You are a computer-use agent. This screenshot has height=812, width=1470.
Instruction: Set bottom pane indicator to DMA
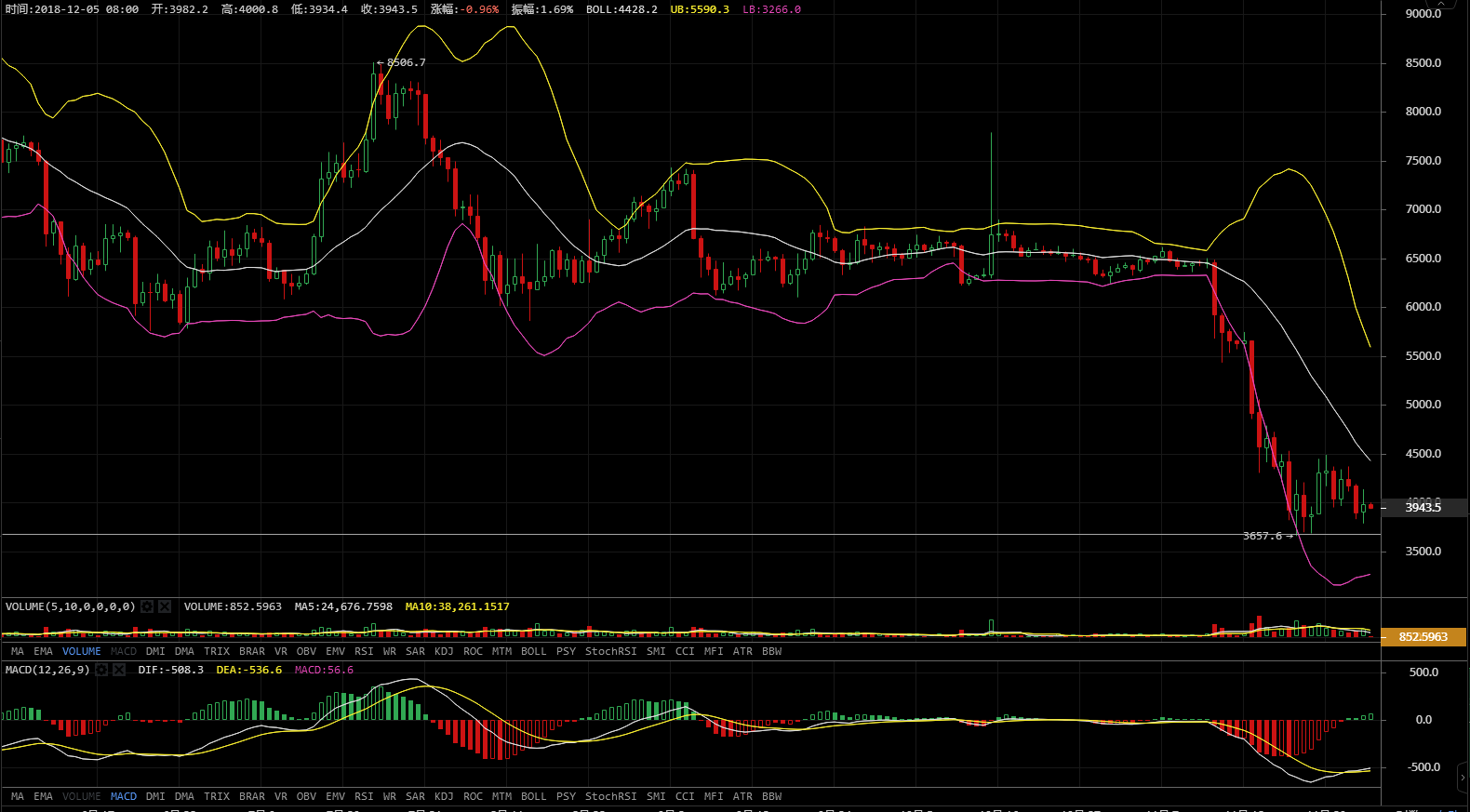click(x=184, y=796)
